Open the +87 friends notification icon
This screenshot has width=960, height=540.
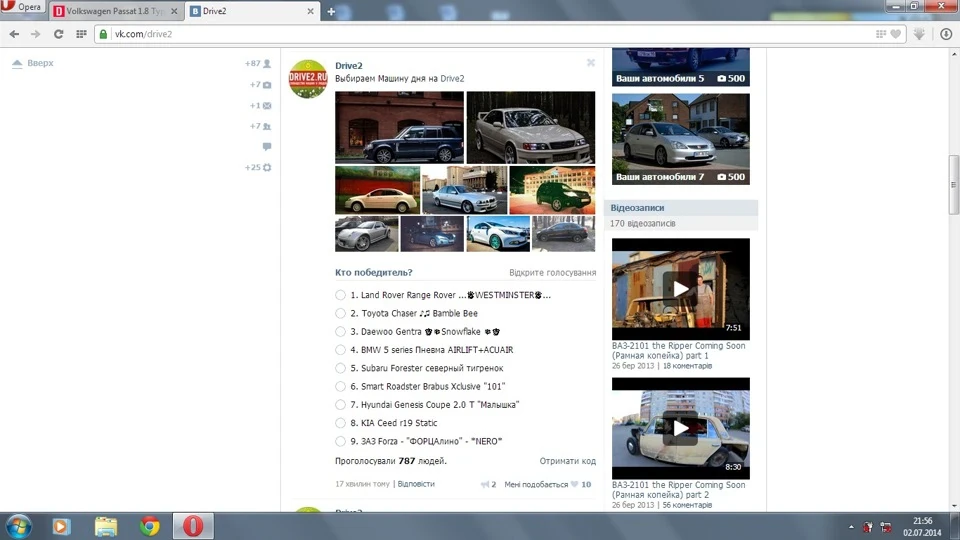(258, 64)
